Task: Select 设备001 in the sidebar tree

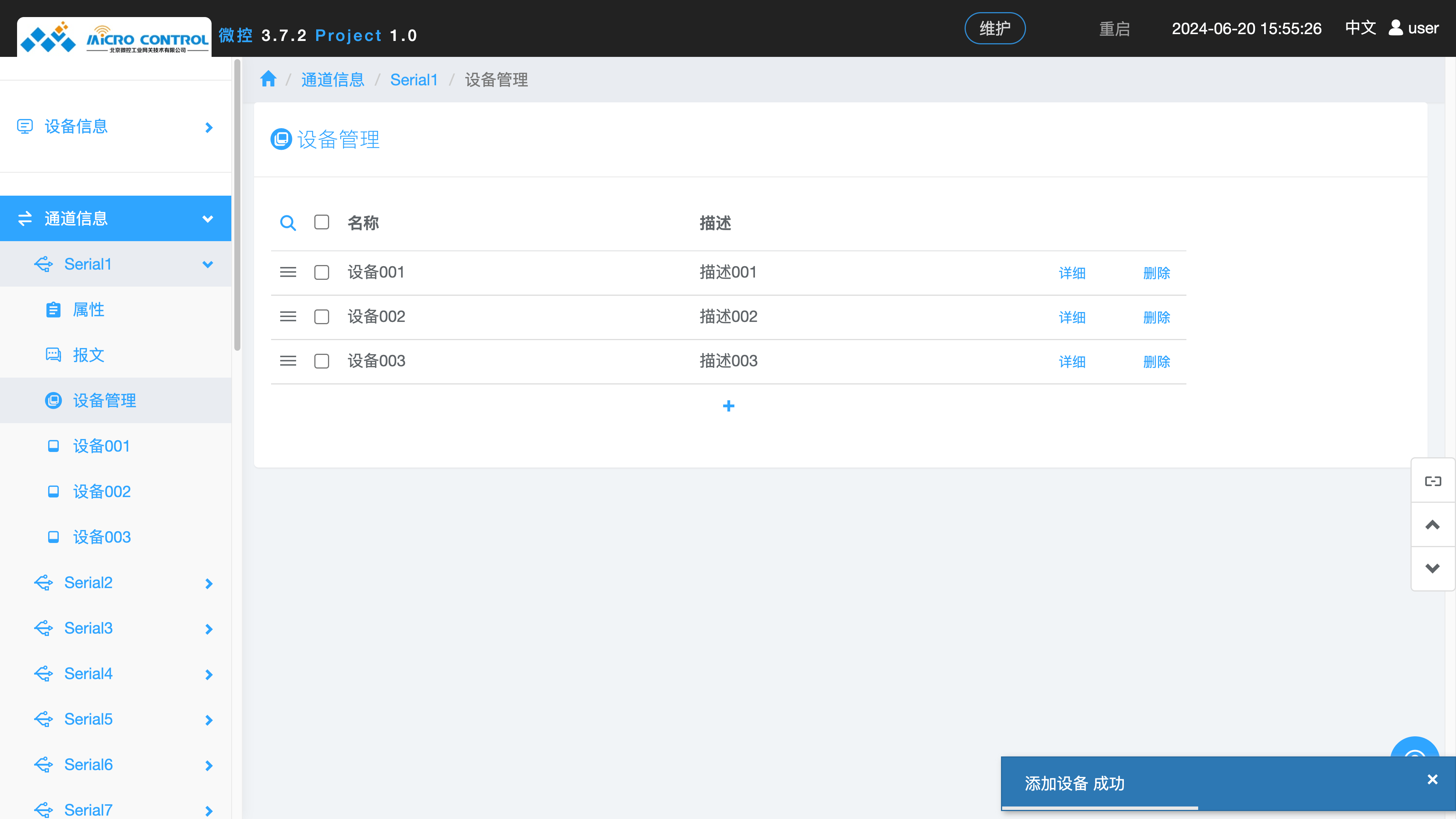Action: (102, 446)
